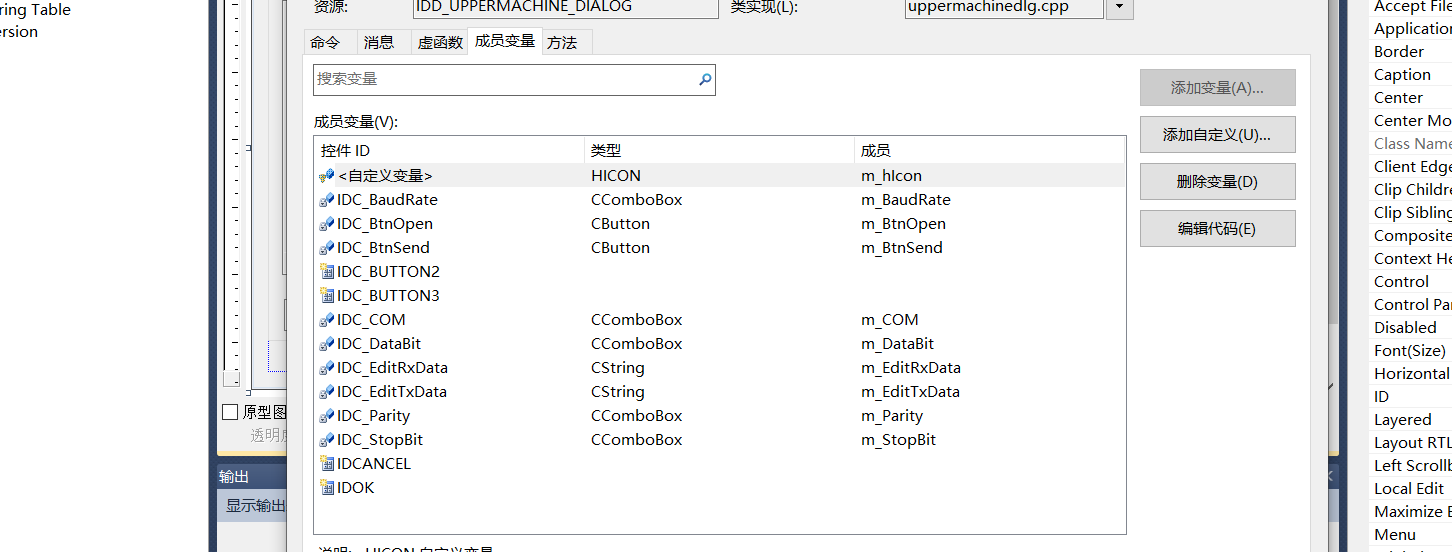Open the 方法 tab
Screen dimensions: 1452x552
pos(562,42)
